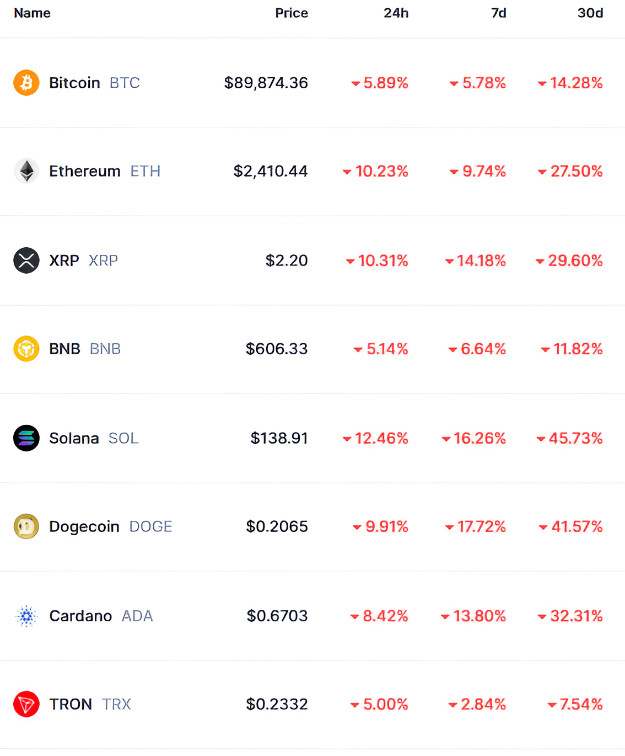The width and height of the screenshot is (625, 756).
Task: Sort by Price column header
Action: coord(291,14)
